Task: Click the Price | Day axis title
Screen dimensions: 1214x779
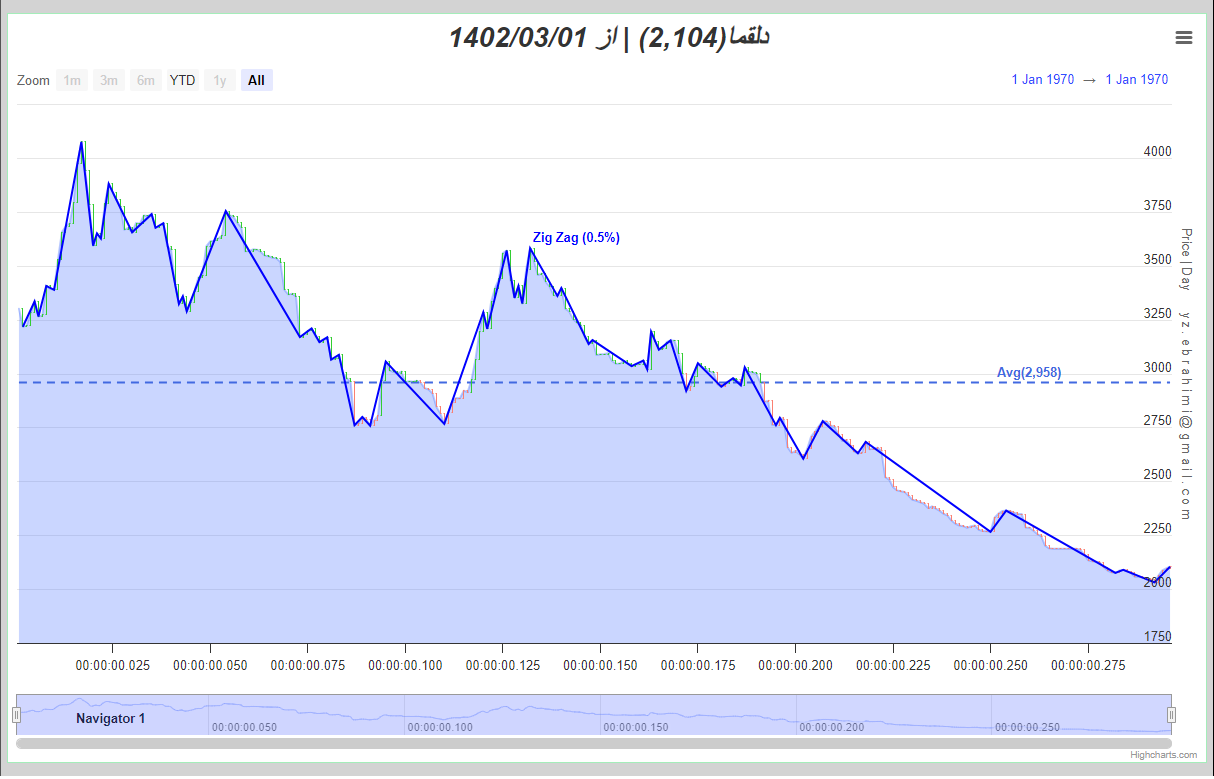Action: tap(1186, 259)
